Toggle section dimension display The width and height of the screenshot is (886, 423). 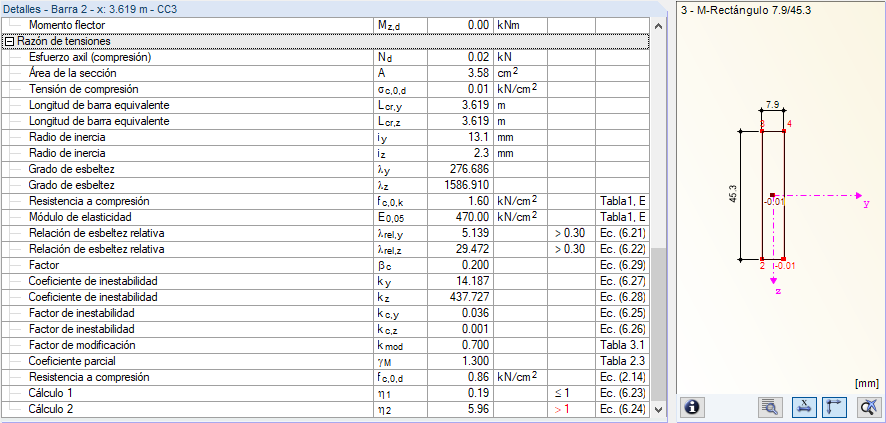click(802, 406)
